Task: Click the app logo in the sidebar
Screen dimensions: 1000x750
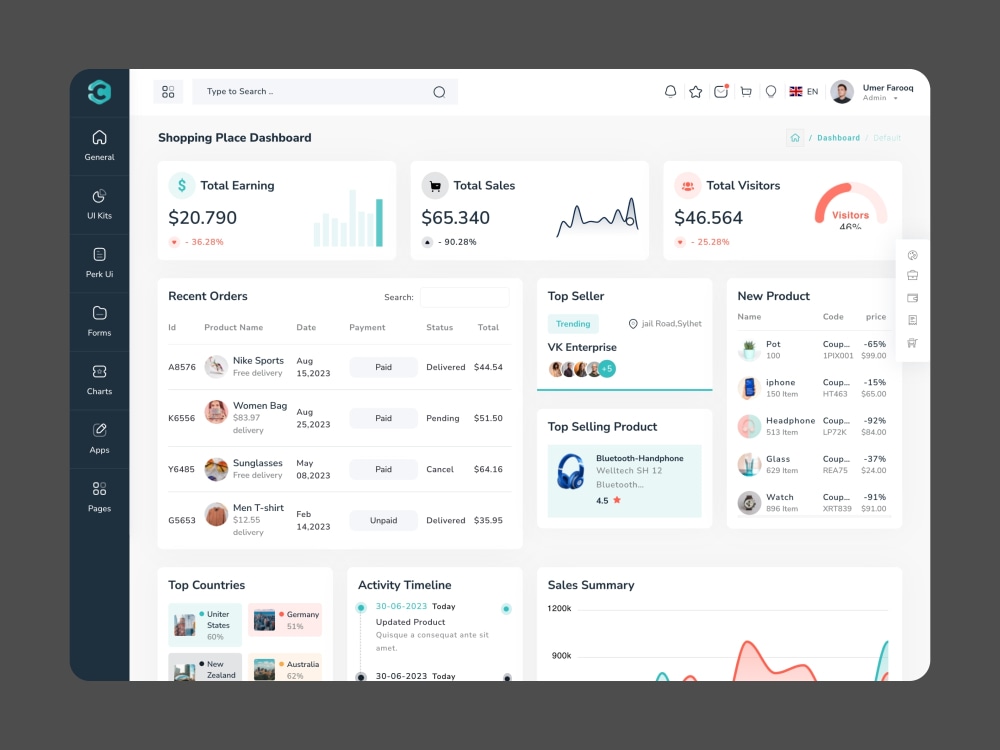Action: [x=99, y=92]
